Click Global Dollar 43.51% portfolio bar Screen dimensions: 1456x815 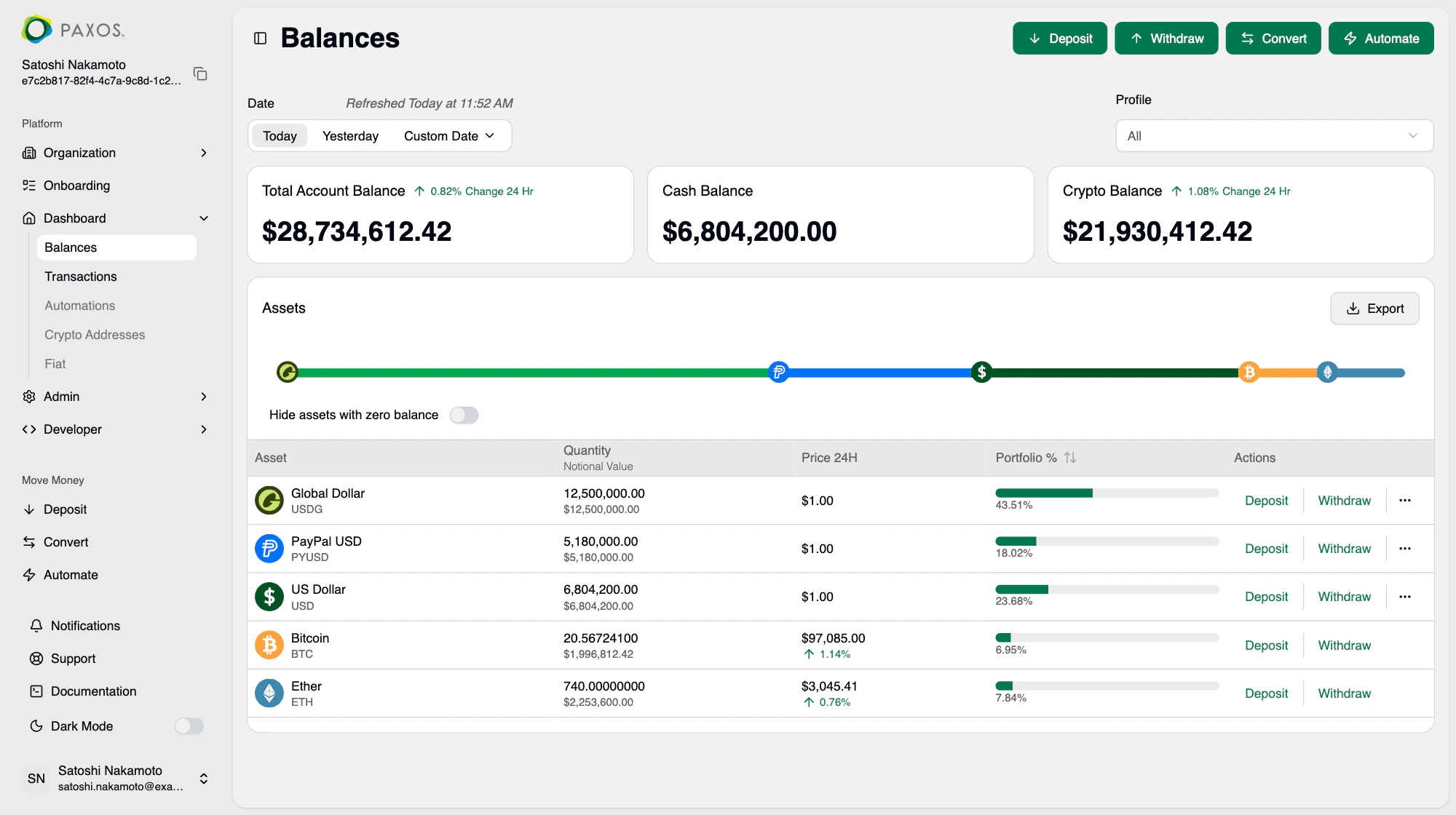click(1107, 493)
